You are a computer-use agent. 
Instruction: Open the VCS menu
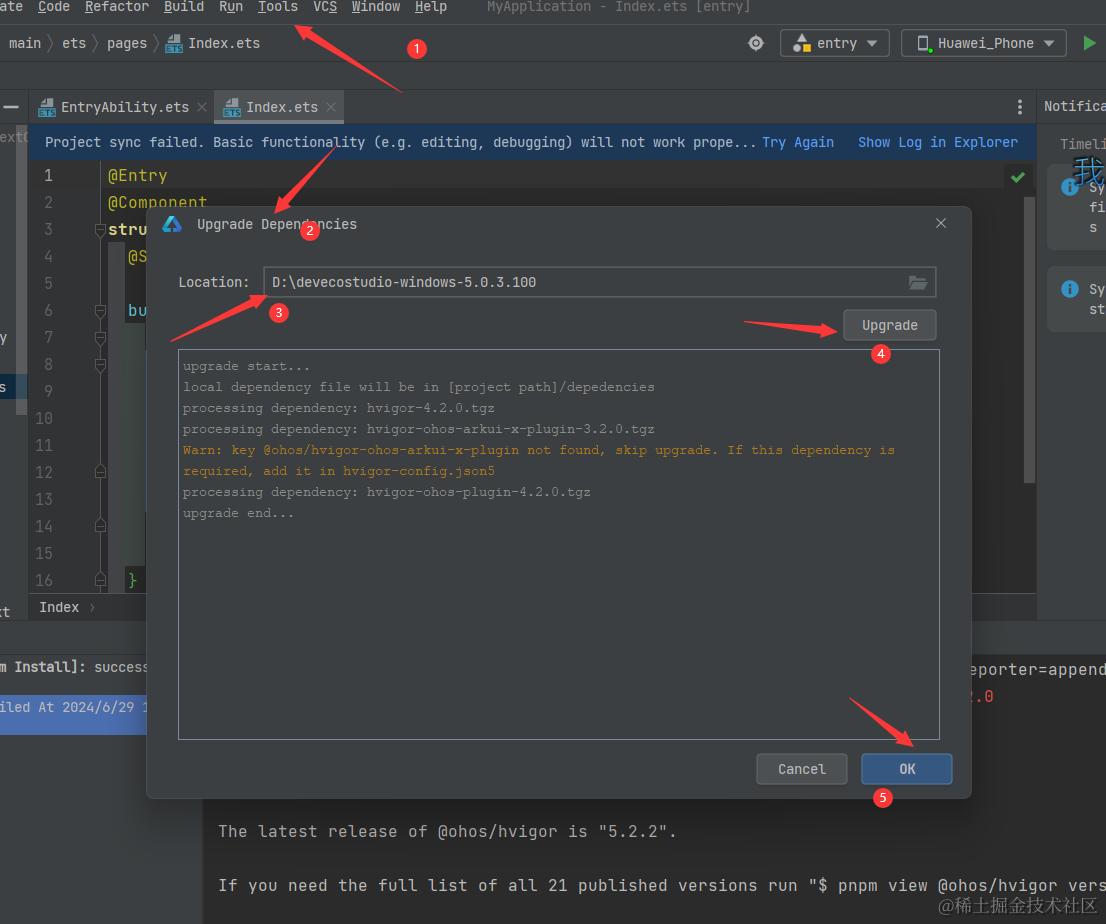tap(324, 6)
